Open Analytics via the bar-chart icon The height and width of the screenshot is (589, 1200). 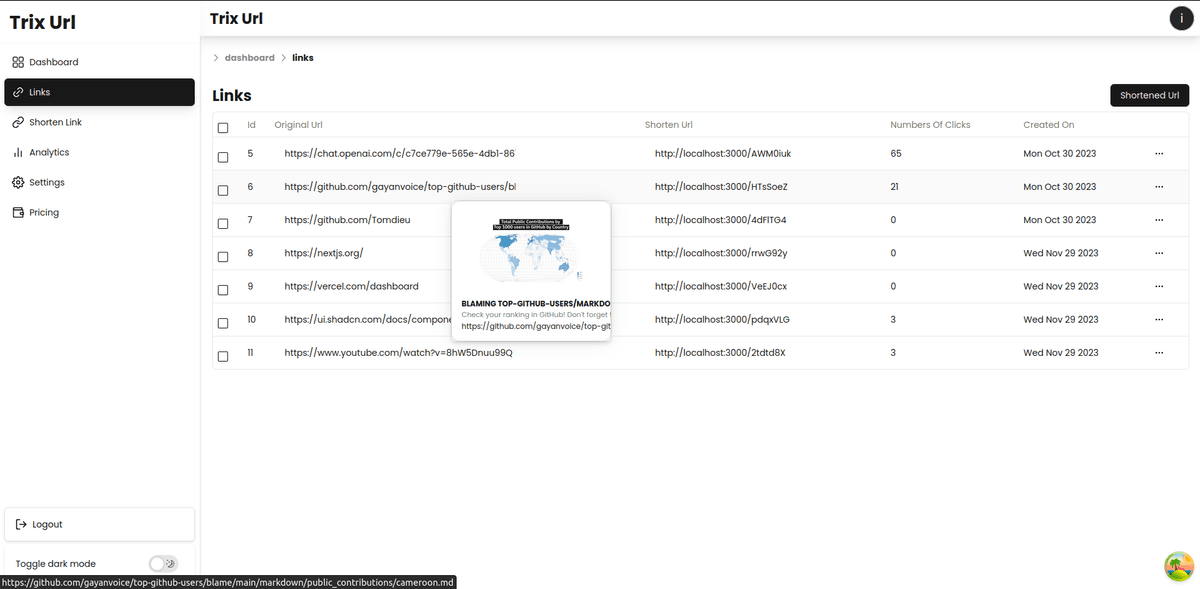point(17,152)
